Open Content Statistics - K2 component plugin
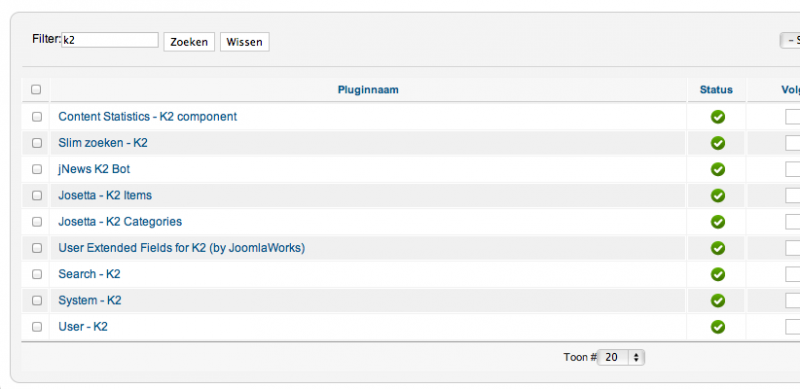800x389 pixels. click(147, 116)
